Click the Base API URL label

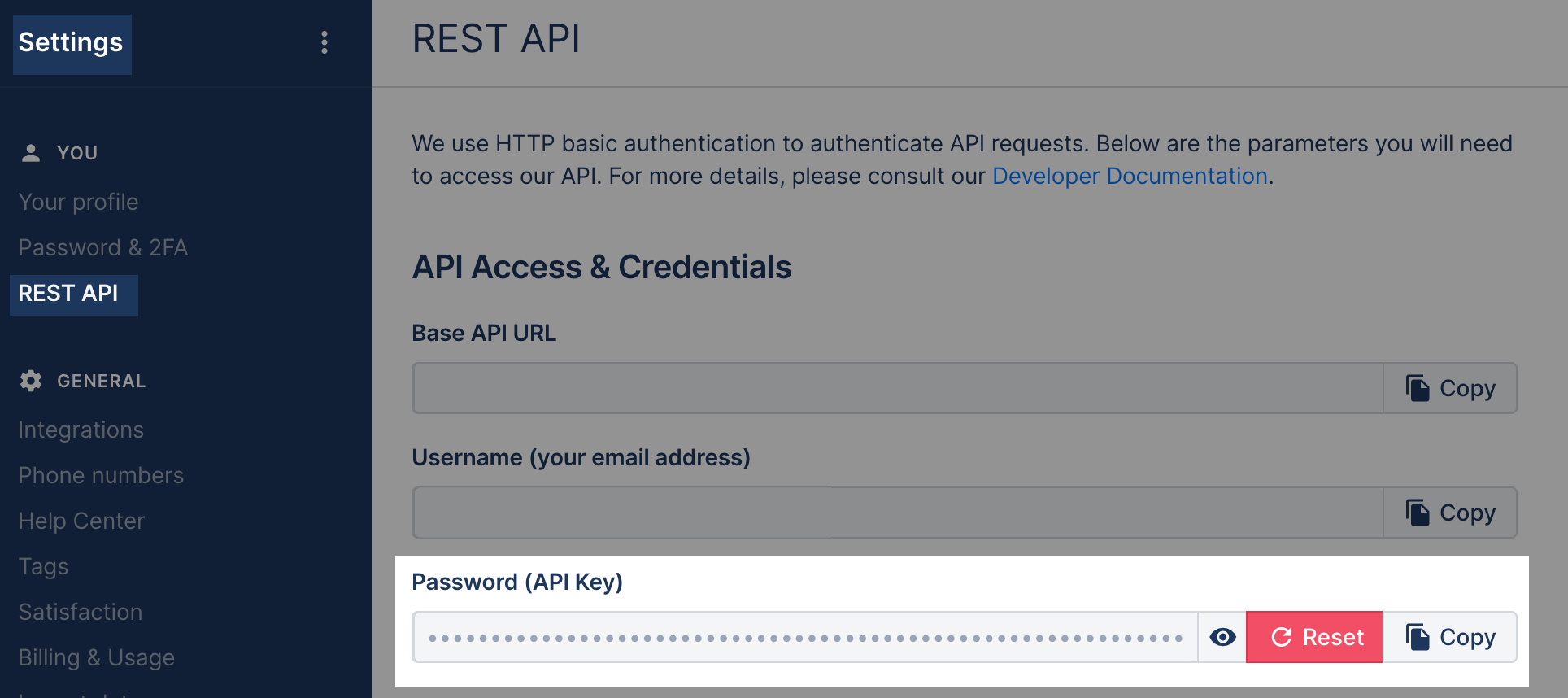pyautogui.click(x=484, y=334)
